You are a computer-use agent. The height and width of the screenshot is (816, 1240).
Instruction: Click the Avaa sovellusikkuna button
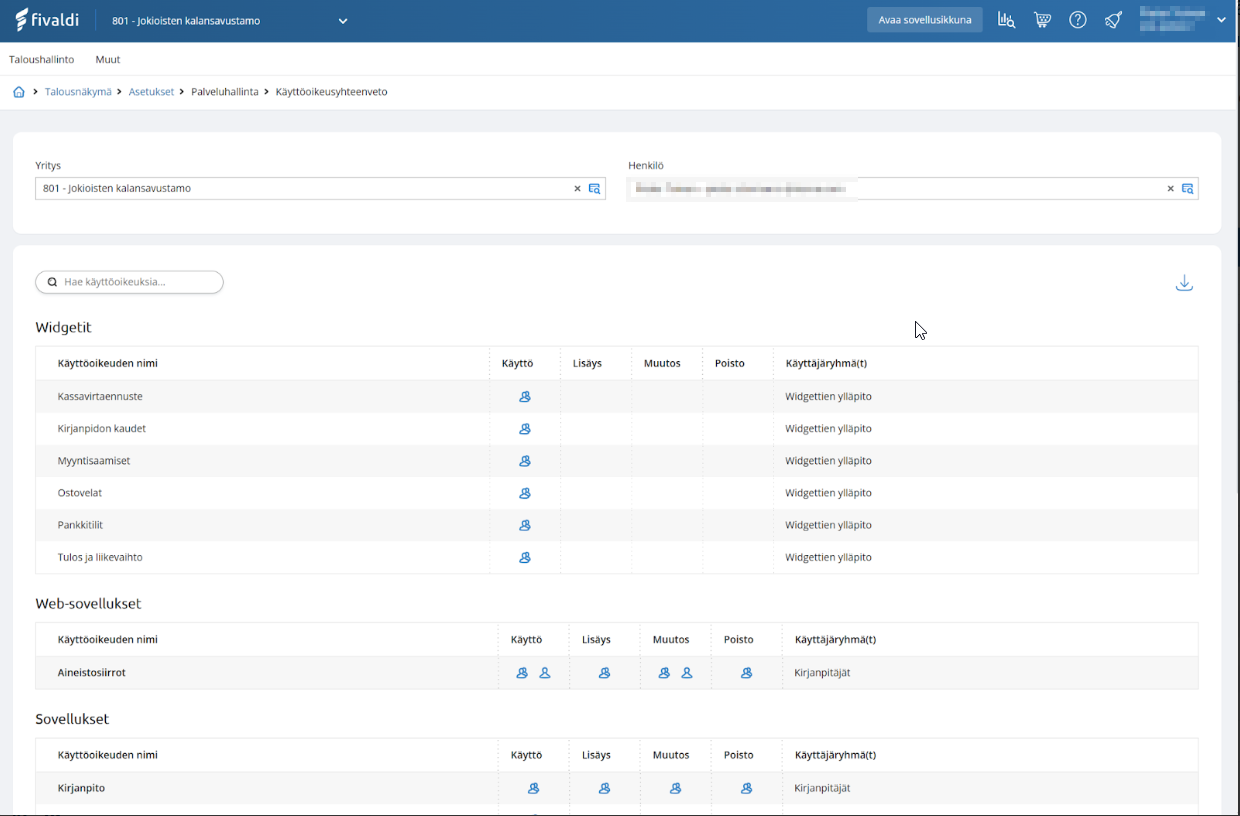click(x=924, y=20)
